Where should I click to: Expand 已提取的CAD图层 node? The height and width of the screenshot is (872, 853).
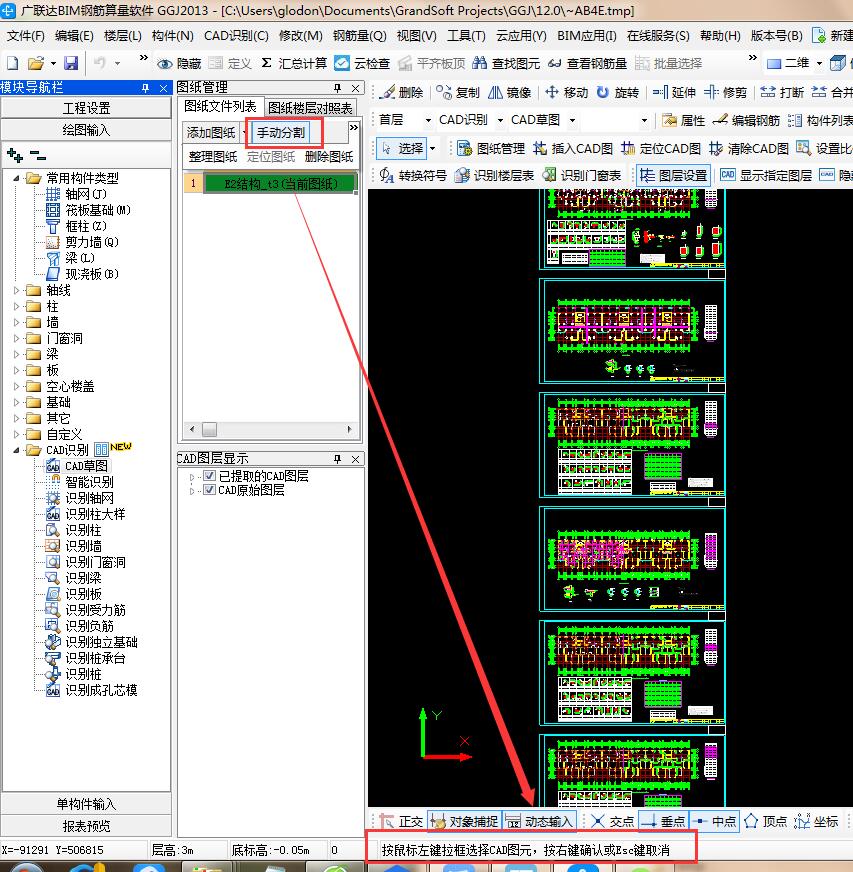[x=192, y=477]
